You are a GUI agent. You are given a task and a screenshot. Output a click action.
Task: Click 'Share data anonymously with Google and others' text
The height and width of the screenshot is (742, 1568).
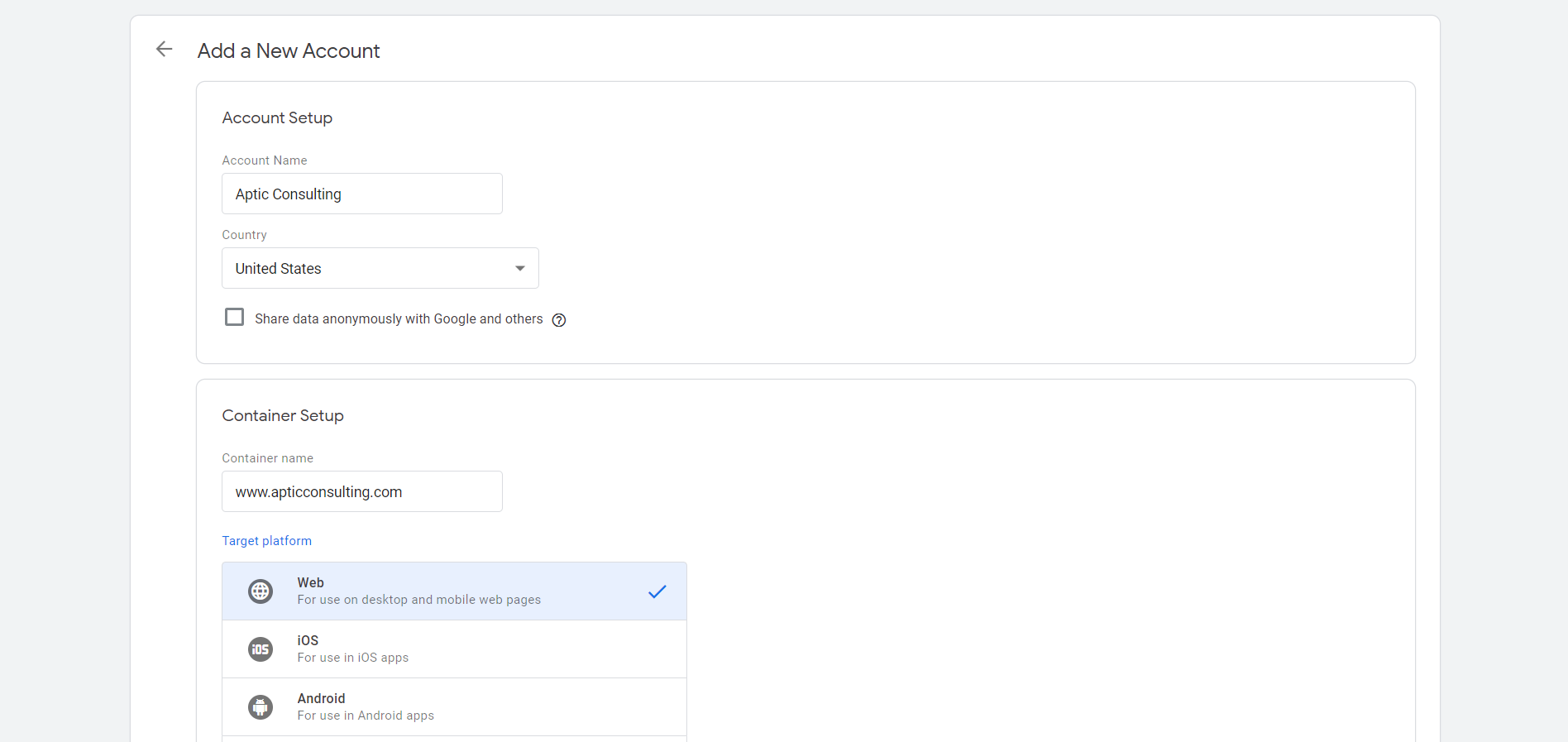399,318
